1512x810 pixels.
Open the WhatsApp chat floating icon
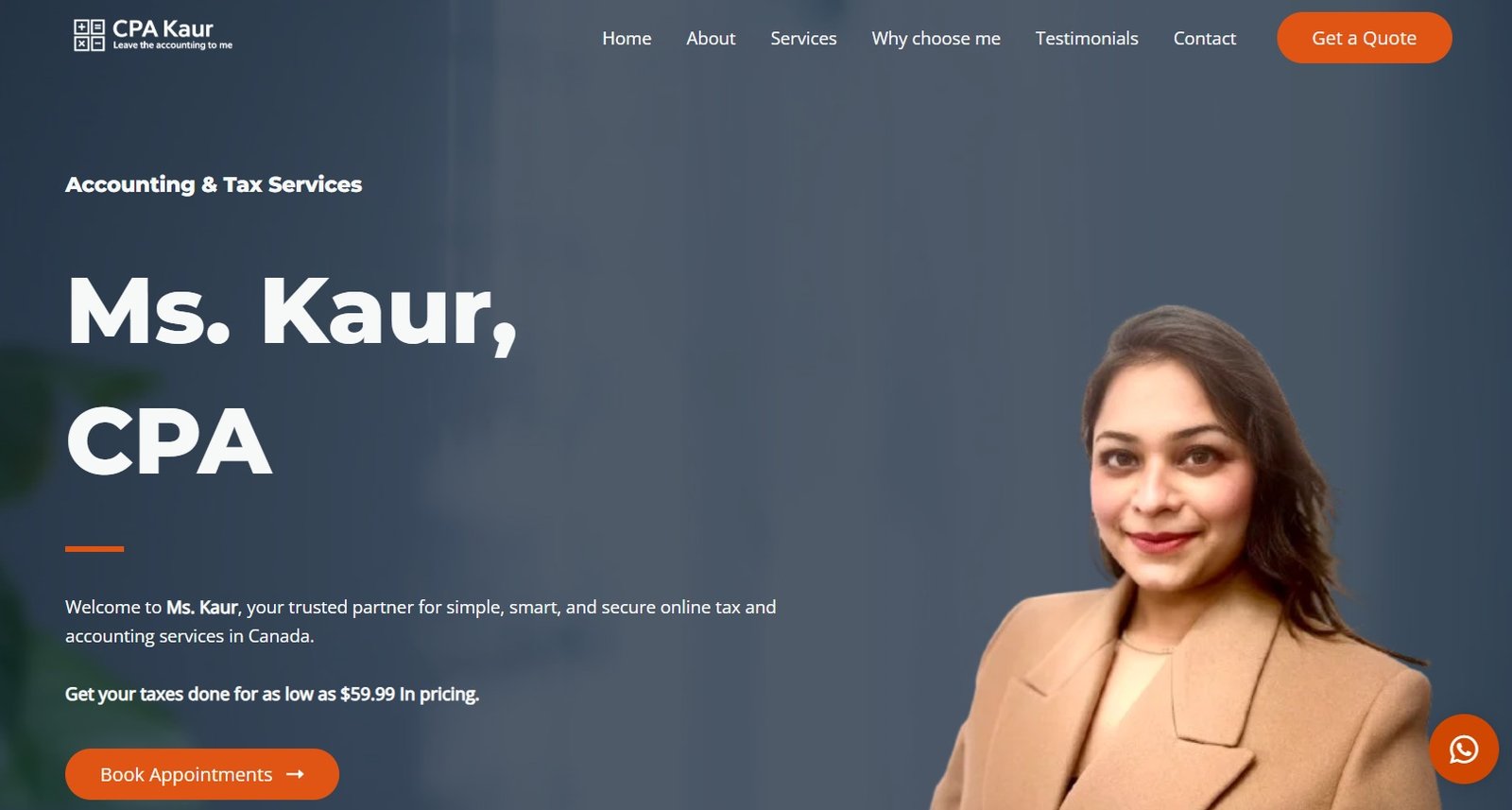pos(1463,749)
